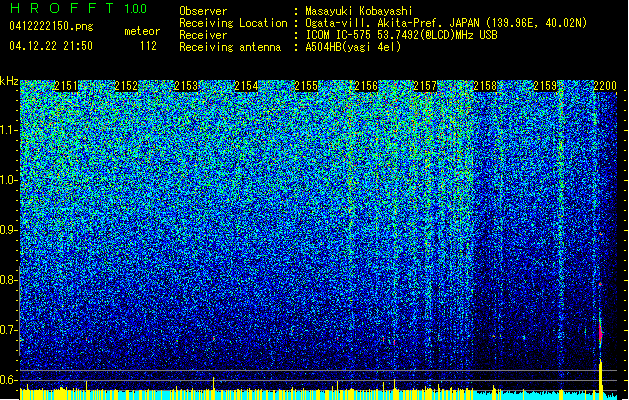
Task: Select the 0.7 frequency axis label
Action: click(x=9, y=330)
